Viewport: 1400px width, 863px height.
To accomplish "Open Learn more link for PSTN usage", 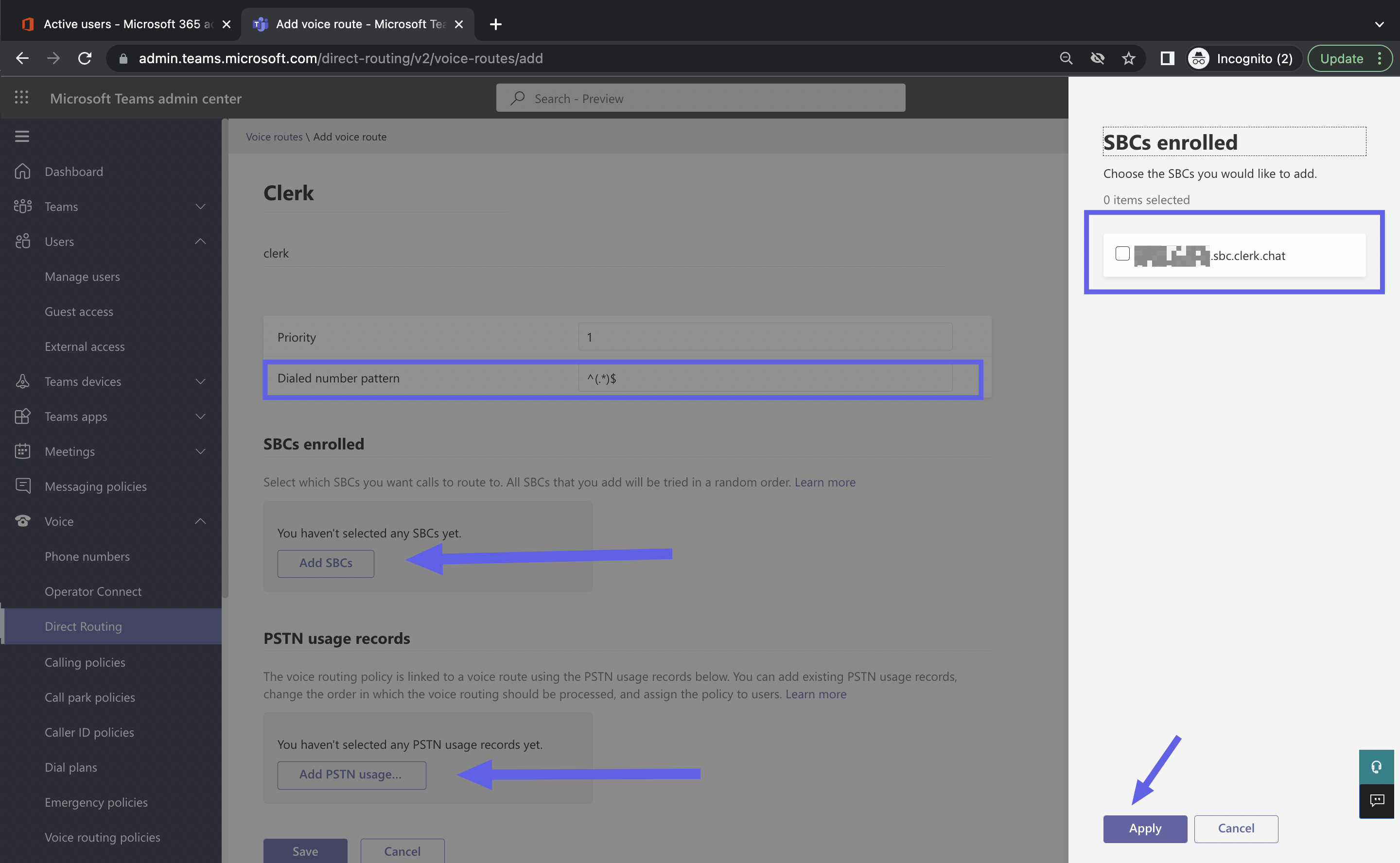I will pyautogui.click(x=815, y=693).
